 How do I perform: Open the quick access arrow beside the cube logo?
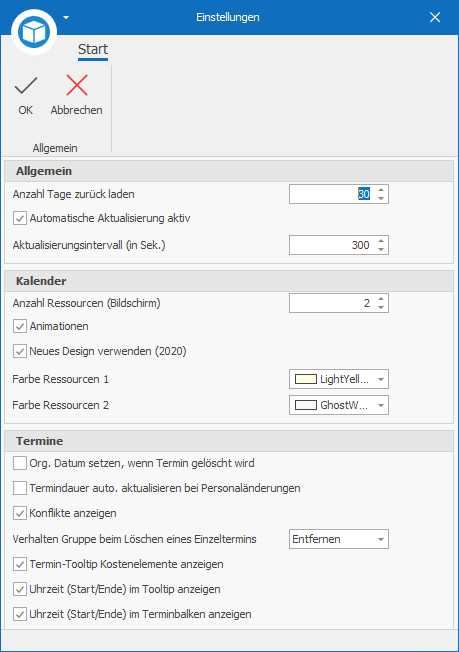pyautogui.click(x=66, y=17)
